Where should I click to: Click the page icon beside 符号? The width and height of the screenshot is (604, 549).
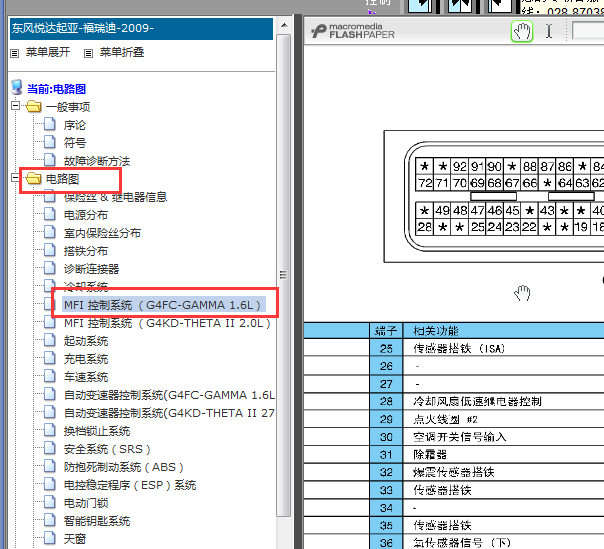[50, 142]
